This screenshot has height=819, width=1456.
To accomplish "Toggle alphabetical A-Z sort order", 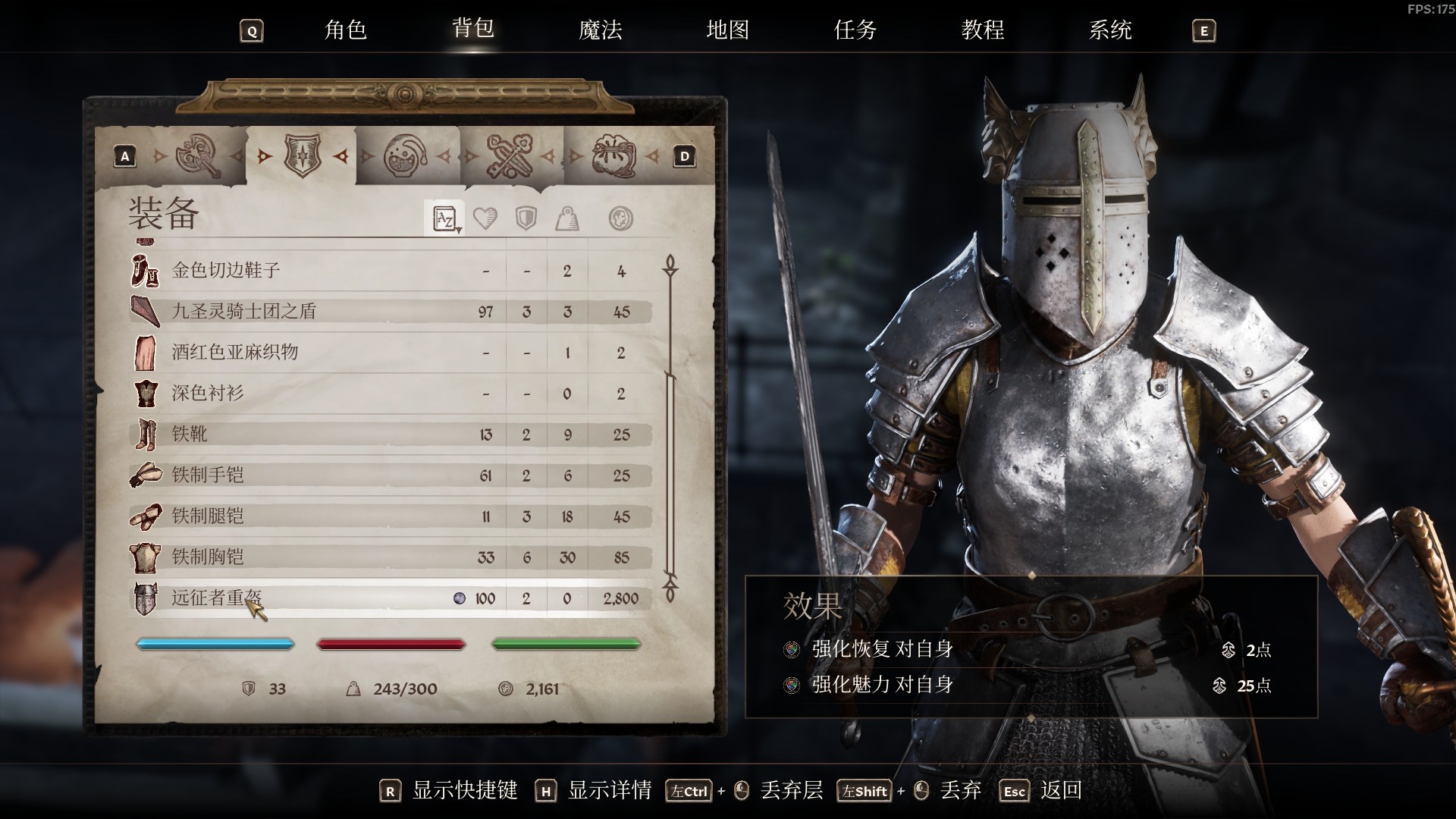I will coord(444,219).
